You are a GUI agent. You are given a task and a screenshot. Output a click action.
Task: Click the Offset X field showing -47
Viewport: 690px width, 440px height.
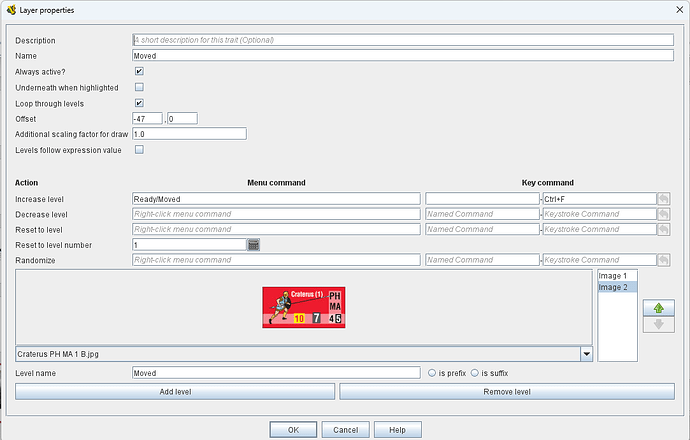coord(147,118)
